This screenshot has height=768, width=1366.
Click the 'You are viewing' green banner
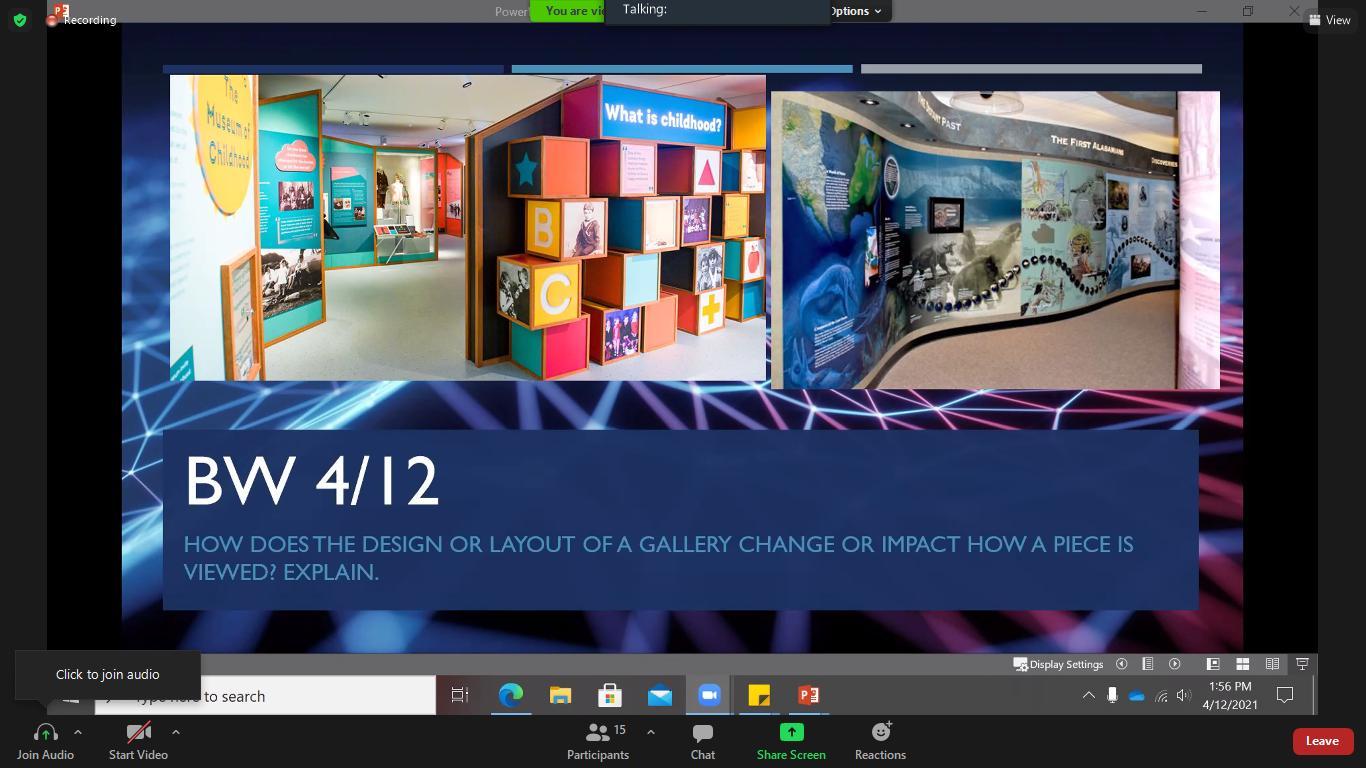point(568,11)
